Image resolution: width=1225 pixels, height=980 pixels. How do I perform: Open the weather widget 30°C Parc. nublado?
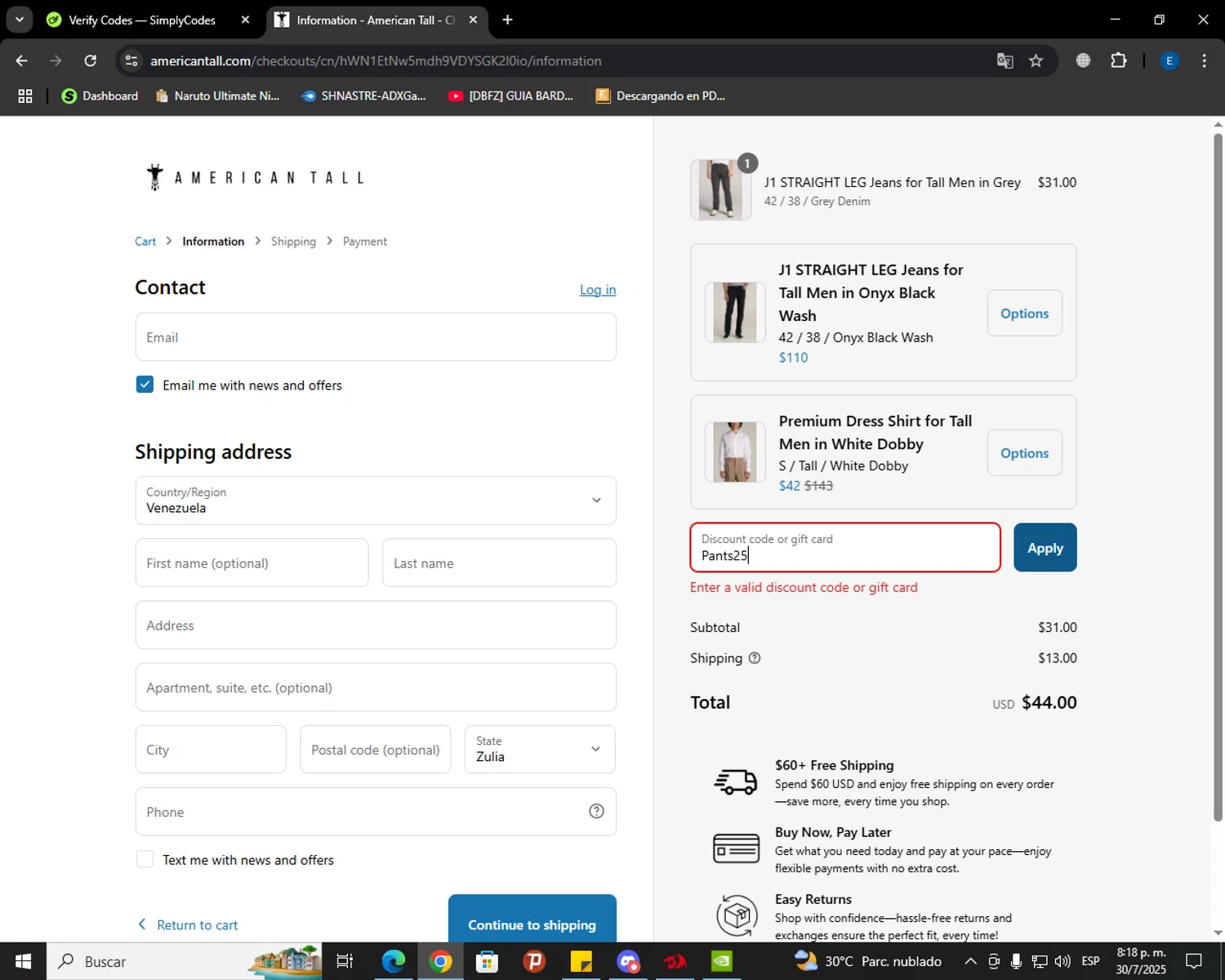[867, 961]
